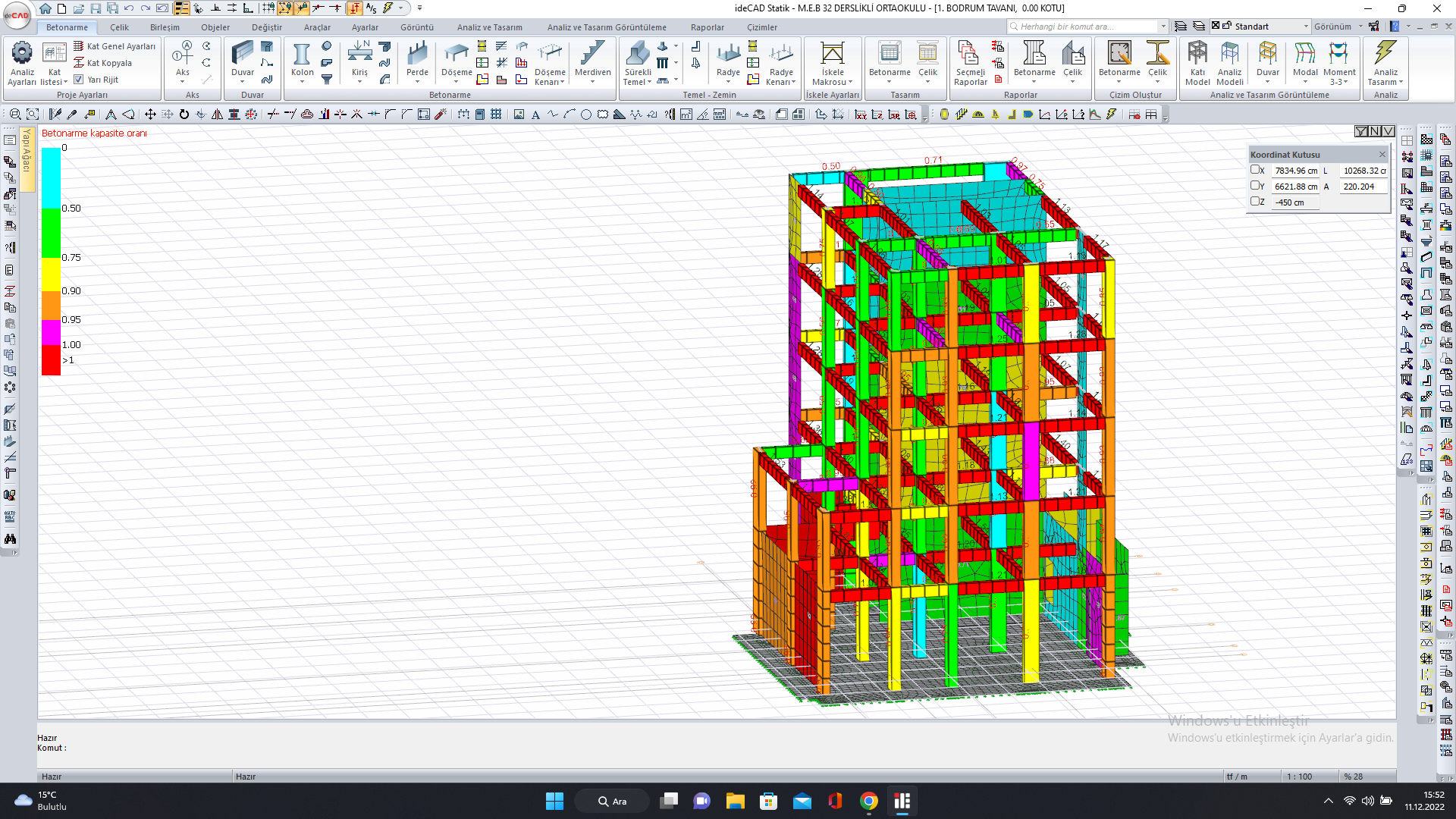This screenshot has height=819, width=1456.
Task: Close the Koordinat Kutusu panel
Action: (1382, 155)
